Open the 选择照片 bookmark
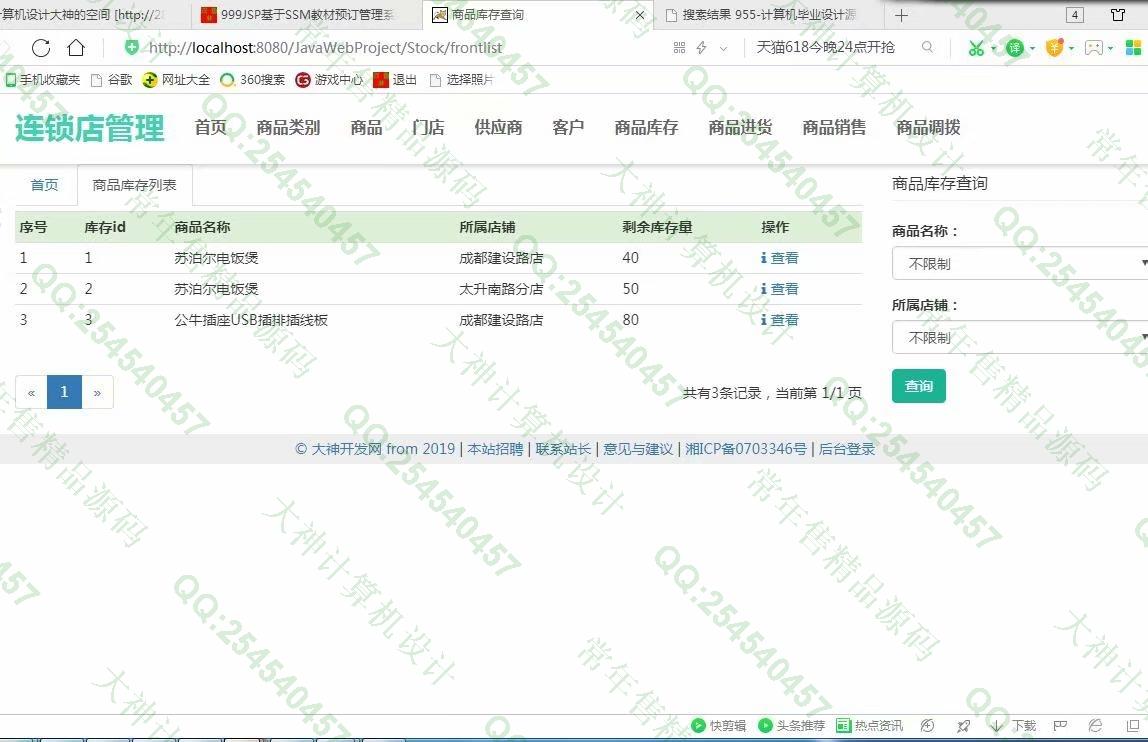 [x=461, y=80]
